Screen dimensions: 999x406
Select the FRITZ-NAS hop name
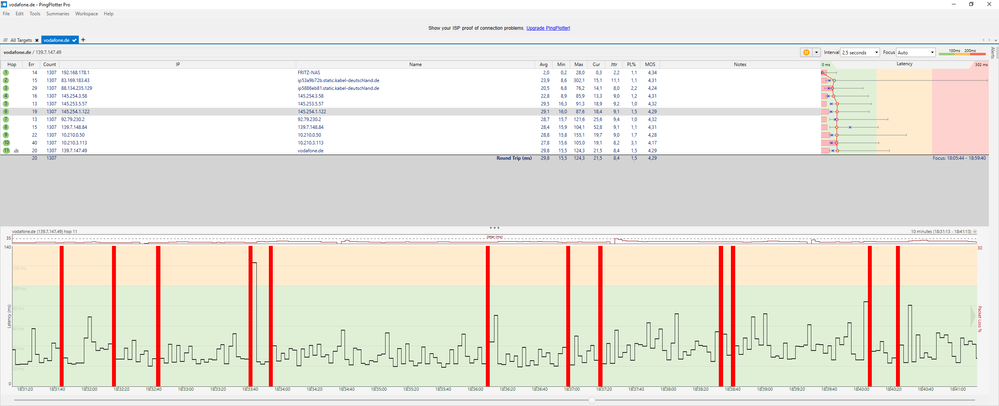point(308,73)
